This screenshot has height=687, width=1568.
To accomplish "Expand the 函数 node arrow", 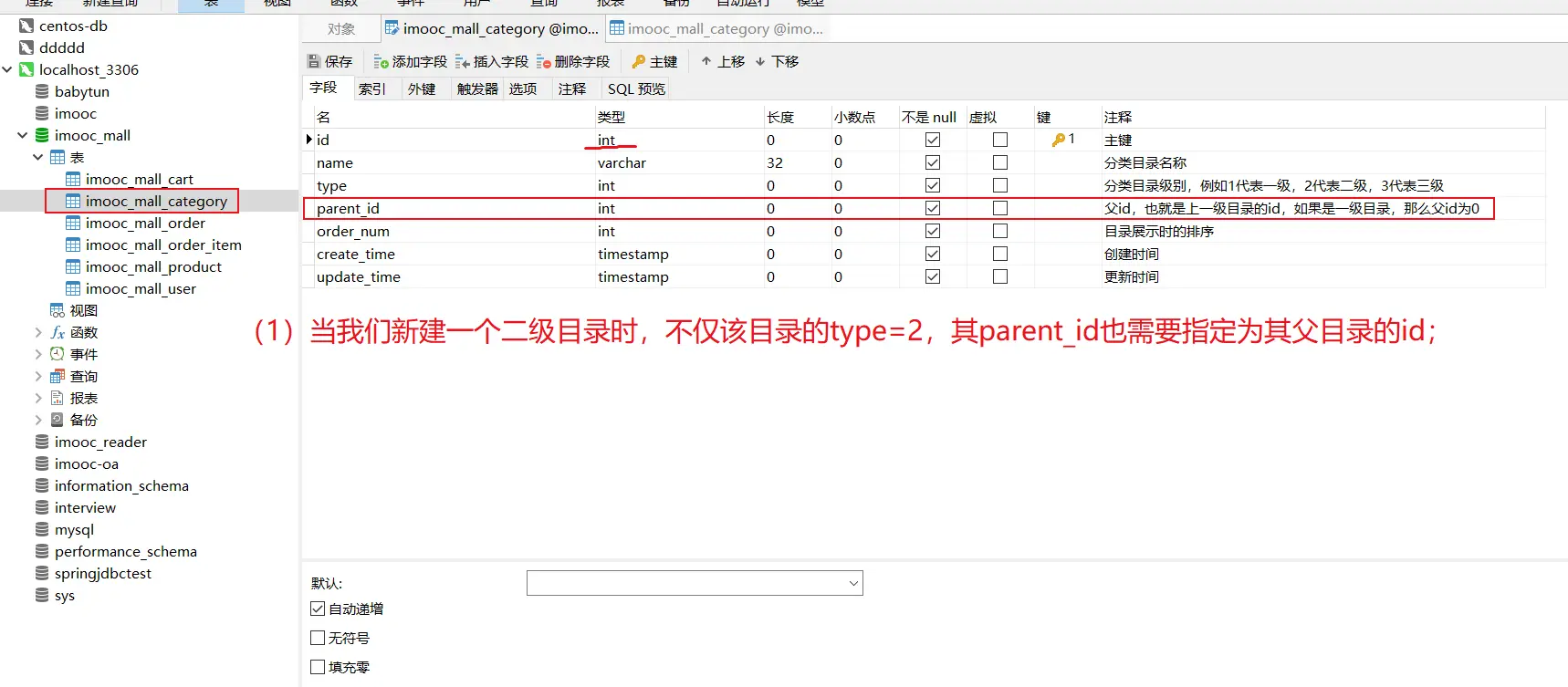I will [38, 332].
